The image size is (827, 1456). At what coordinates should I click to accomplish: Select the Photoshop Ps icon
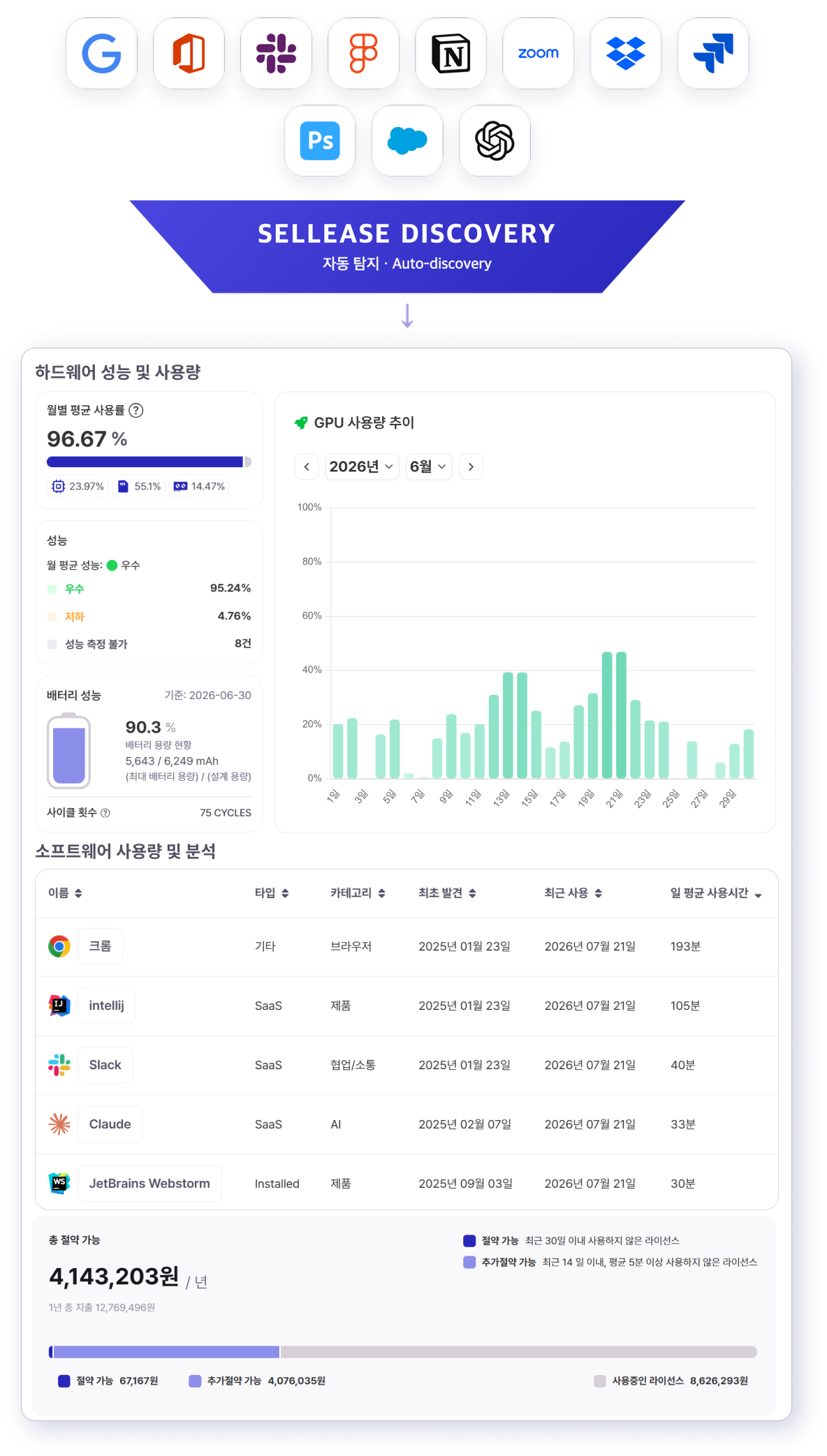[x=320, y=140]
